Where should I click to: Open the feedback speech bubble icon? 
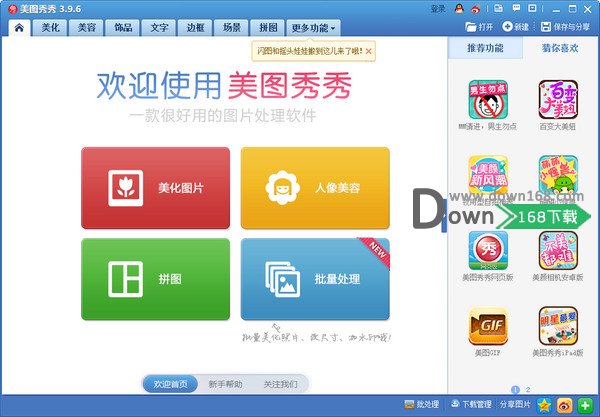(516, 8)
